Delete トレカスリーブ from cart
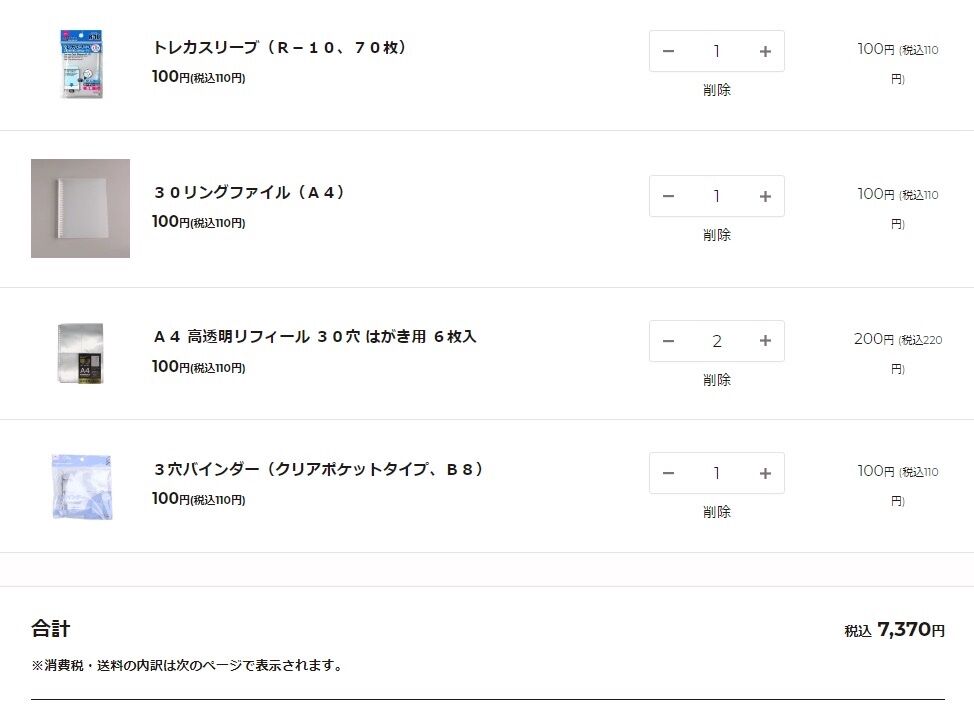This screenshot has width=974, height=725. click(x=717, y=90)
